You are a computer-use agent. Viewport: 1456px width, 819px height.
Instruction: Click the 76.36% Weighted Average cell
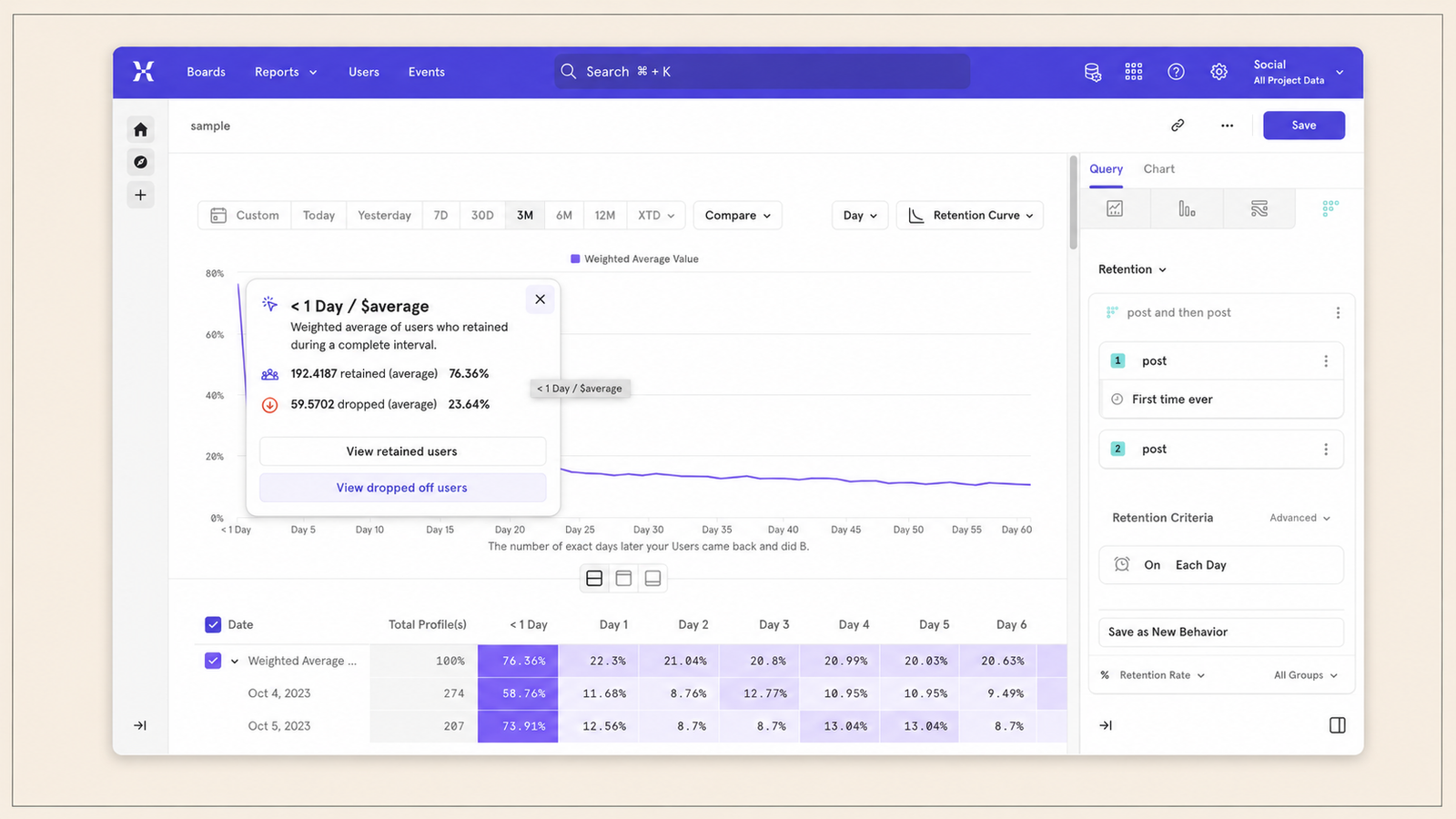pos(518,661)
